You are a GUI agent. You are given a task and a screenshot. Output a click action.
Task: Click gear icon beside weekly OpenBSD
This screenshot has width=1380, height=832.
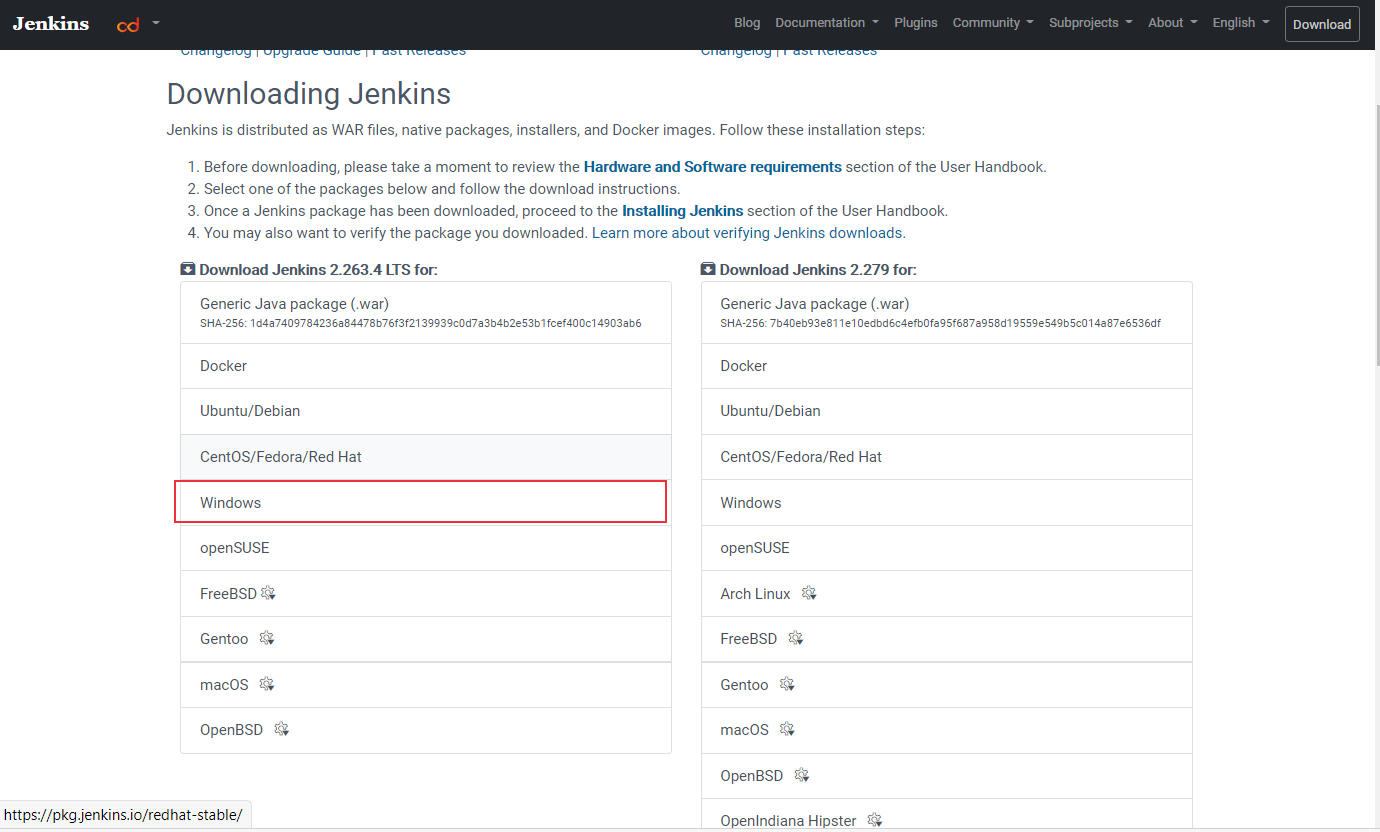pyautogui.click(x=802, y=775)
